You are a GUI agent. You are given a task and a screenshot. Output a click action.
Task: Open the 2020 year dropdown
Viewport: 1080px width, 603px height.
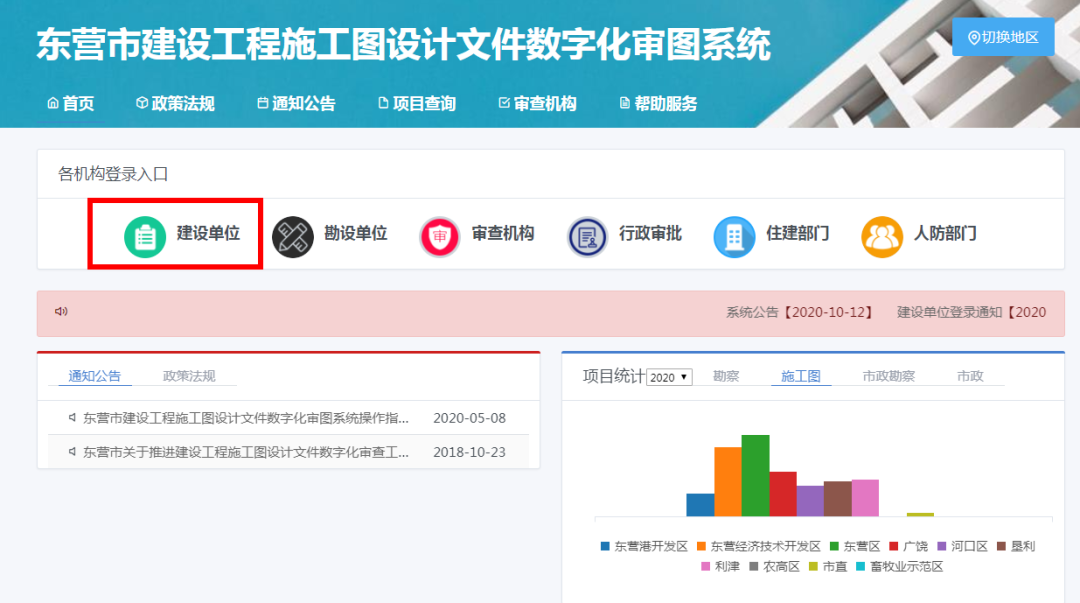click(669, 377)
